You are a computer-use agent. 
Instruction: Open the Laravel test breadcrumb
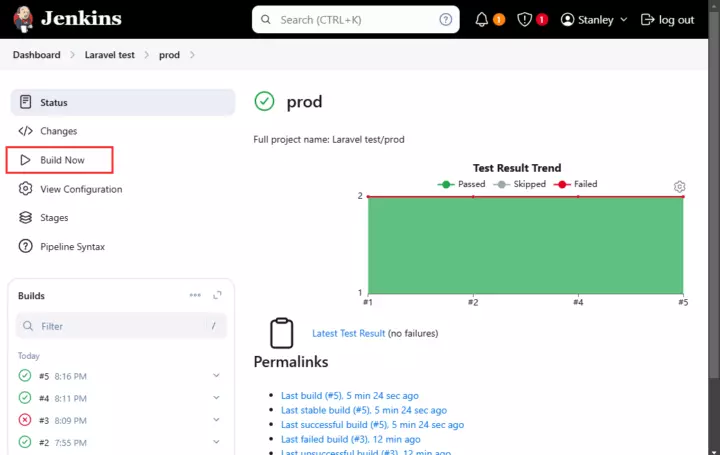110,55
